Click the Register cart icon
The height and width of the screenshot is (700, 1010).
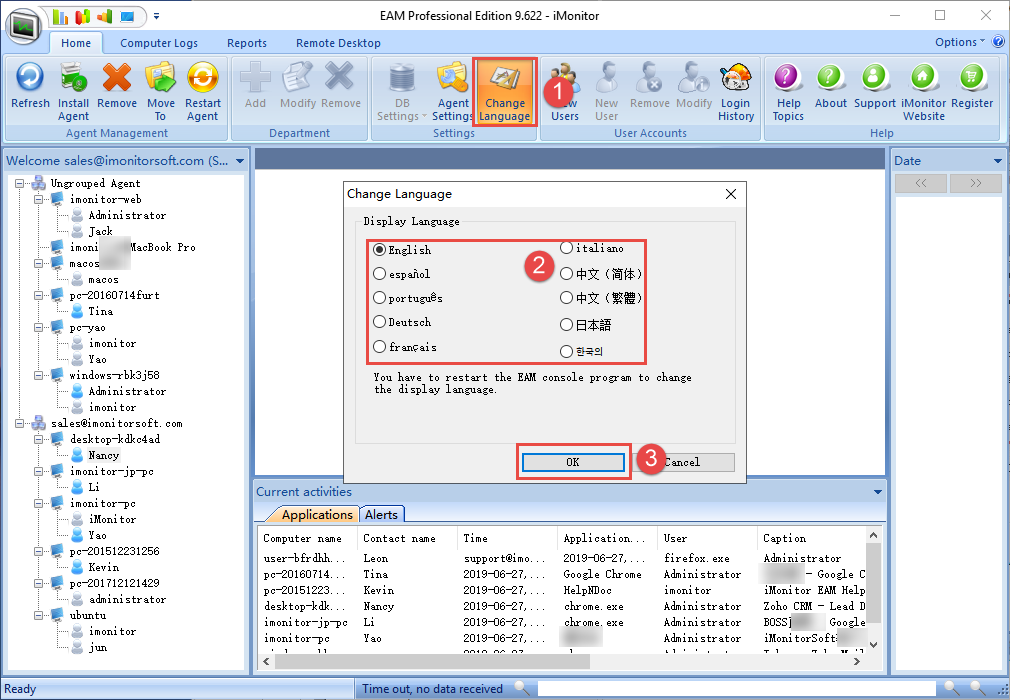click(972, 78)
